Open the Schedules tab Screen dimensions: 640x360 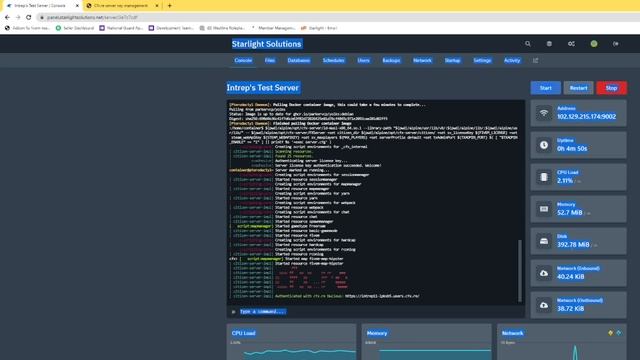(x=333, y=60)
